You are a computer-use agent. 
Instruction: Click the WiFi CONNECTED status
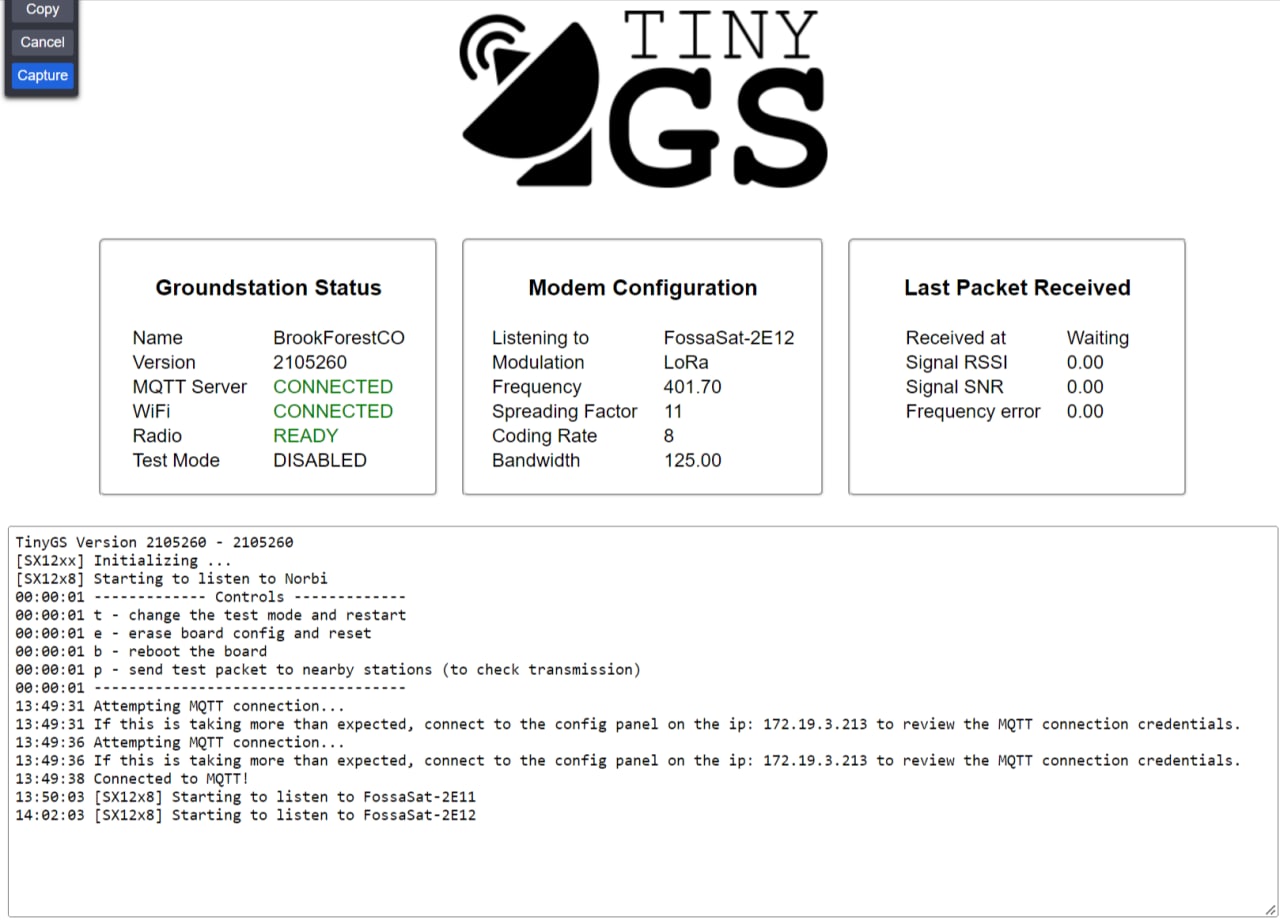point(333,411)
